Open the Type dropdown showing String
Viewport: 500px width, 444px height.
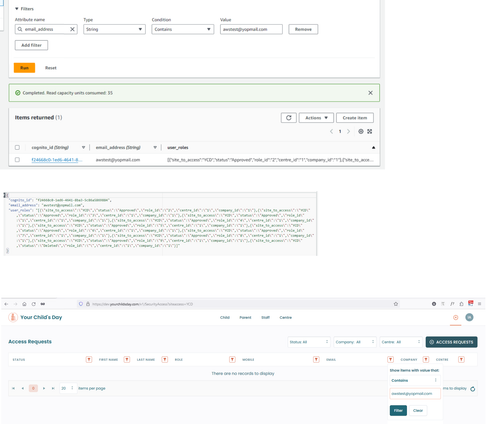pyautogui.click(x=114, y=29)
